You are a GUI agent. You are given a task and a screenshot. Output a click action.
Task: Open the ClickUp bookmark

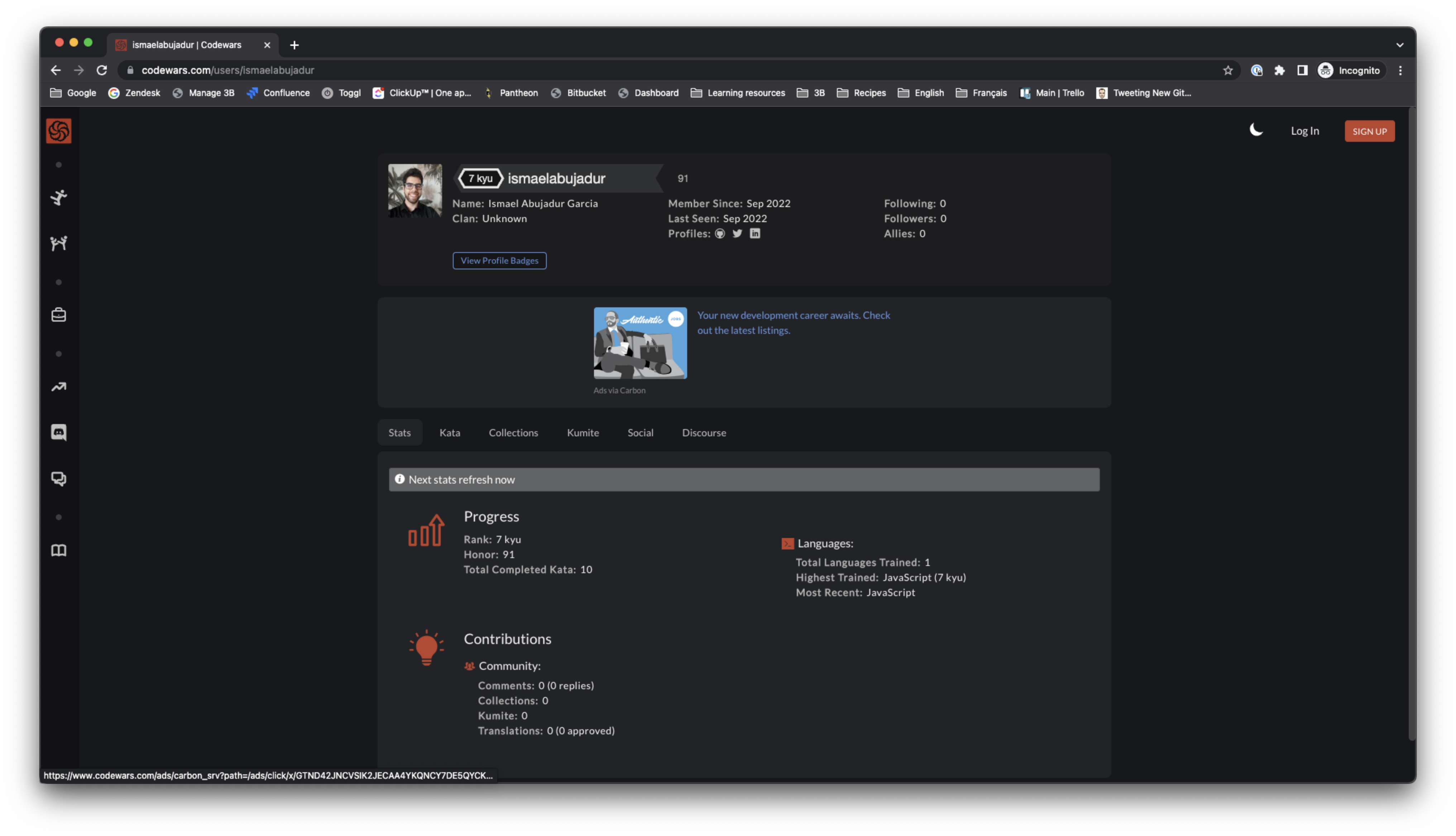422,93
